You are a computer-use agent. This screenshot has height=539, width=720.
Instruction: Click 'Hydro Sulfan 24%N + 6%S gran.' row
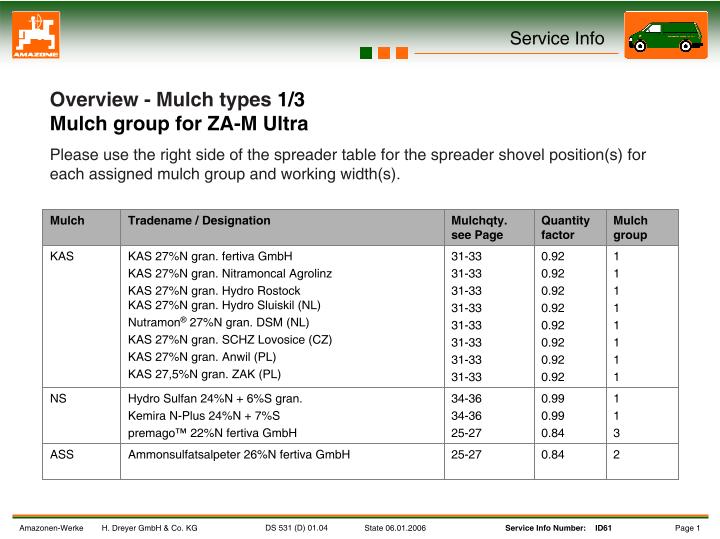coord(215,399)
